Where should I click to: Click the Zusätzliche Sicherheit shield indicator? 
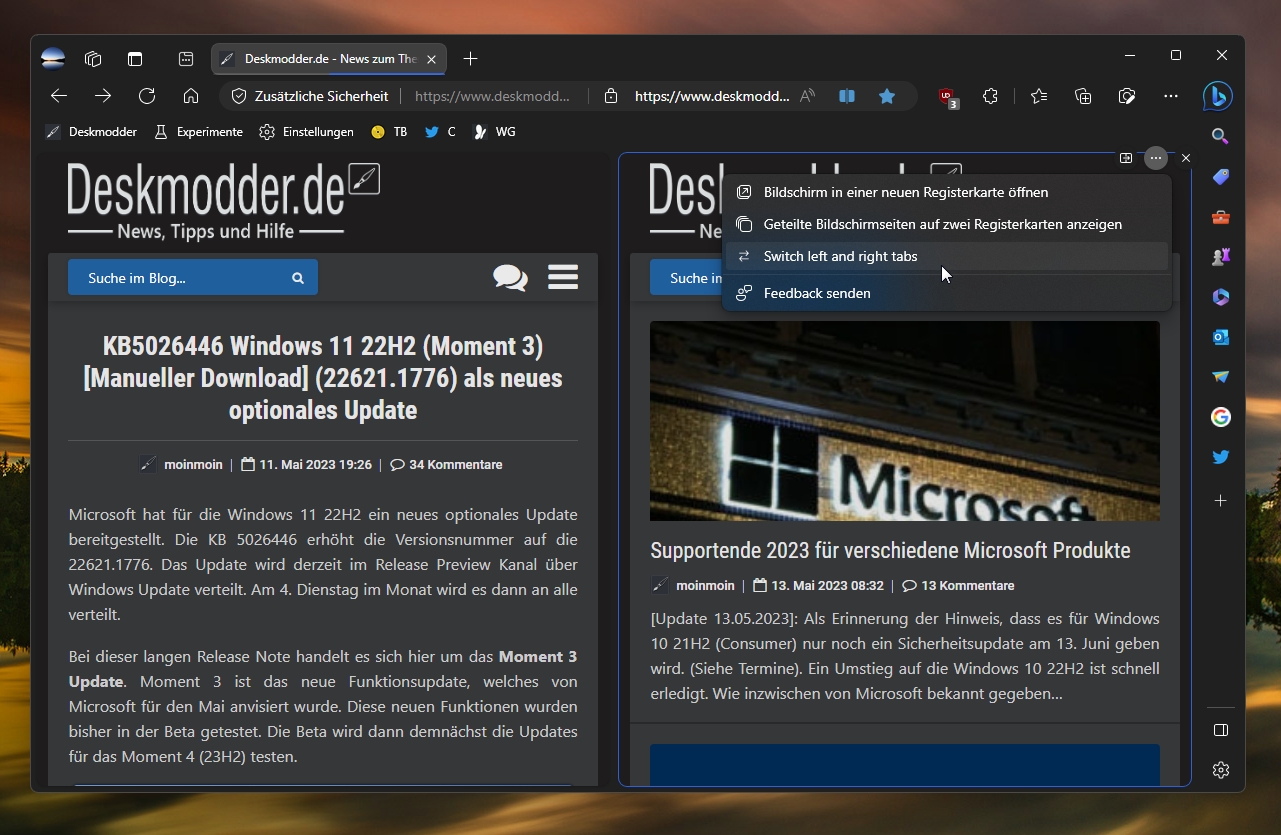tap(310, 96)
